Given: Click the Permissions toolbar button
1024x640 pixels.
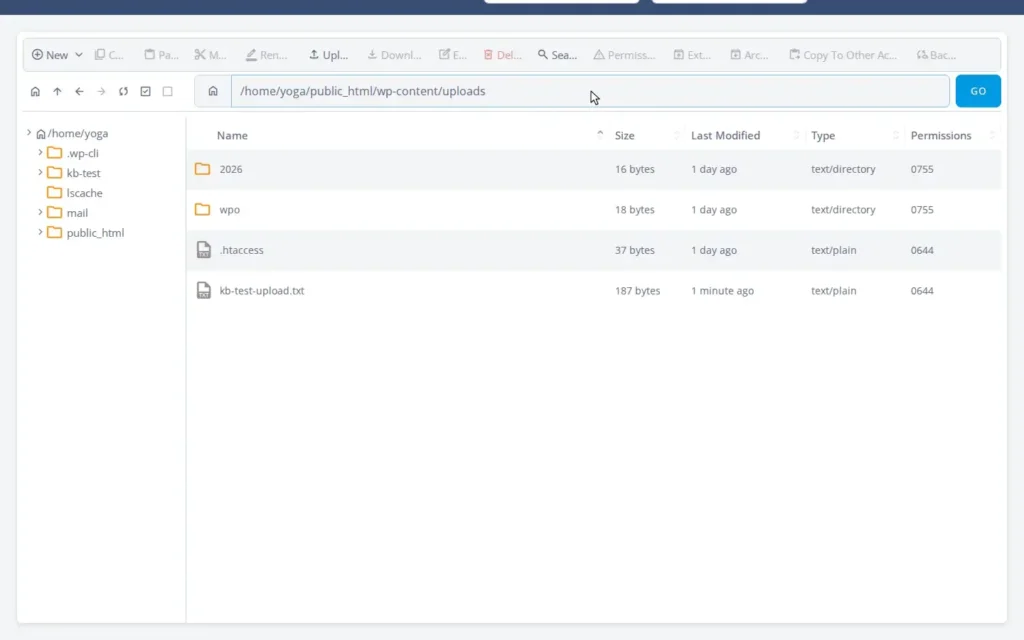Looking at the screenshot, I should 624,55.
